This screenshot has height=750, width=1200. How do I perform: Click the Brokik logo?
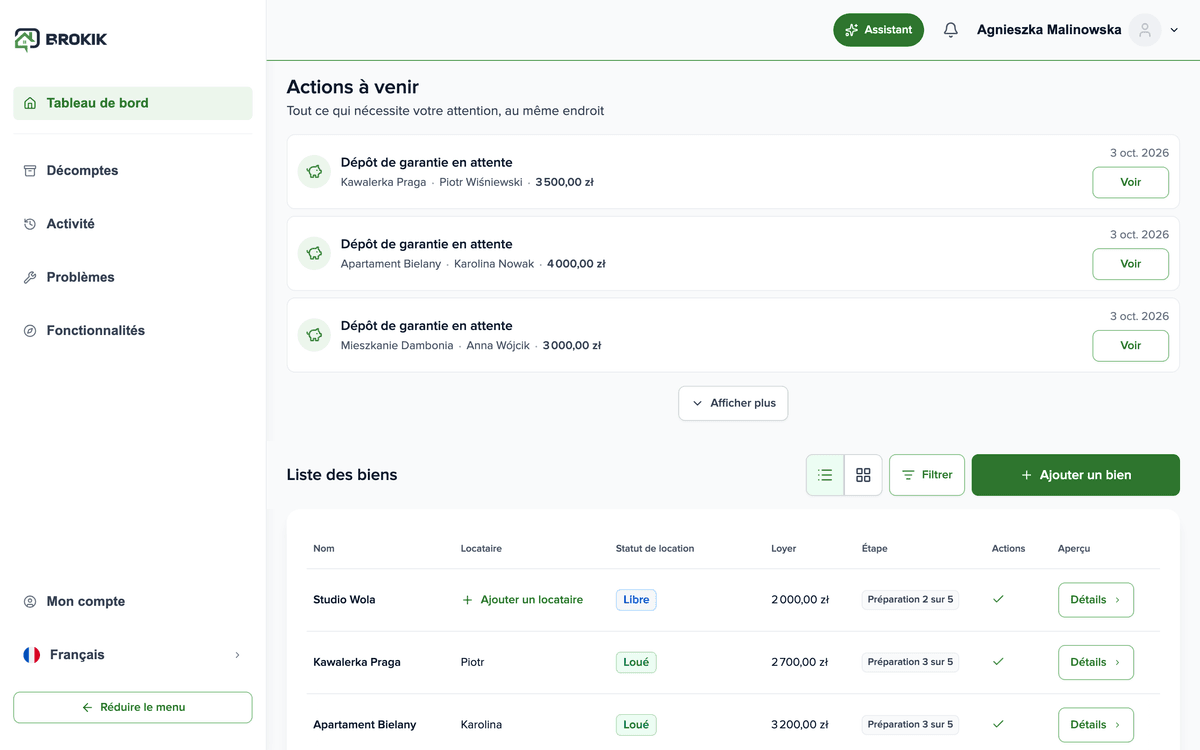pos(61,39)
